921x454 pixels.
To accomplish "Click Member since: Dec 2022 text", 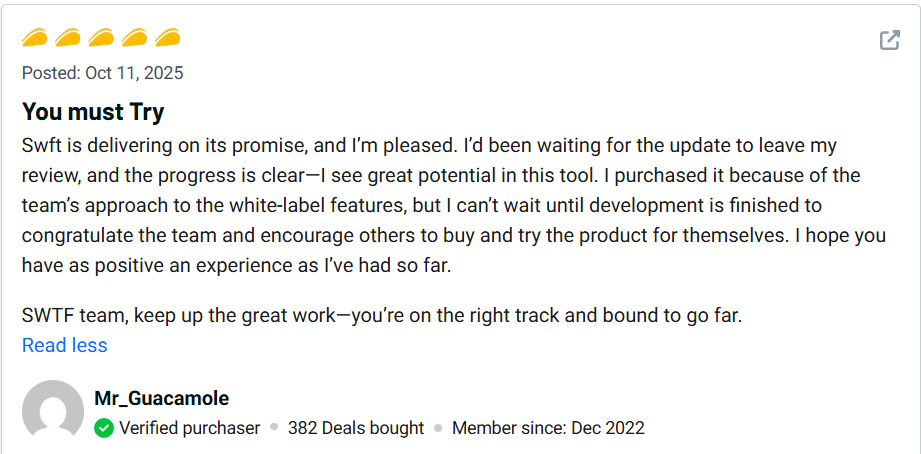I will [x=548, y=428].
